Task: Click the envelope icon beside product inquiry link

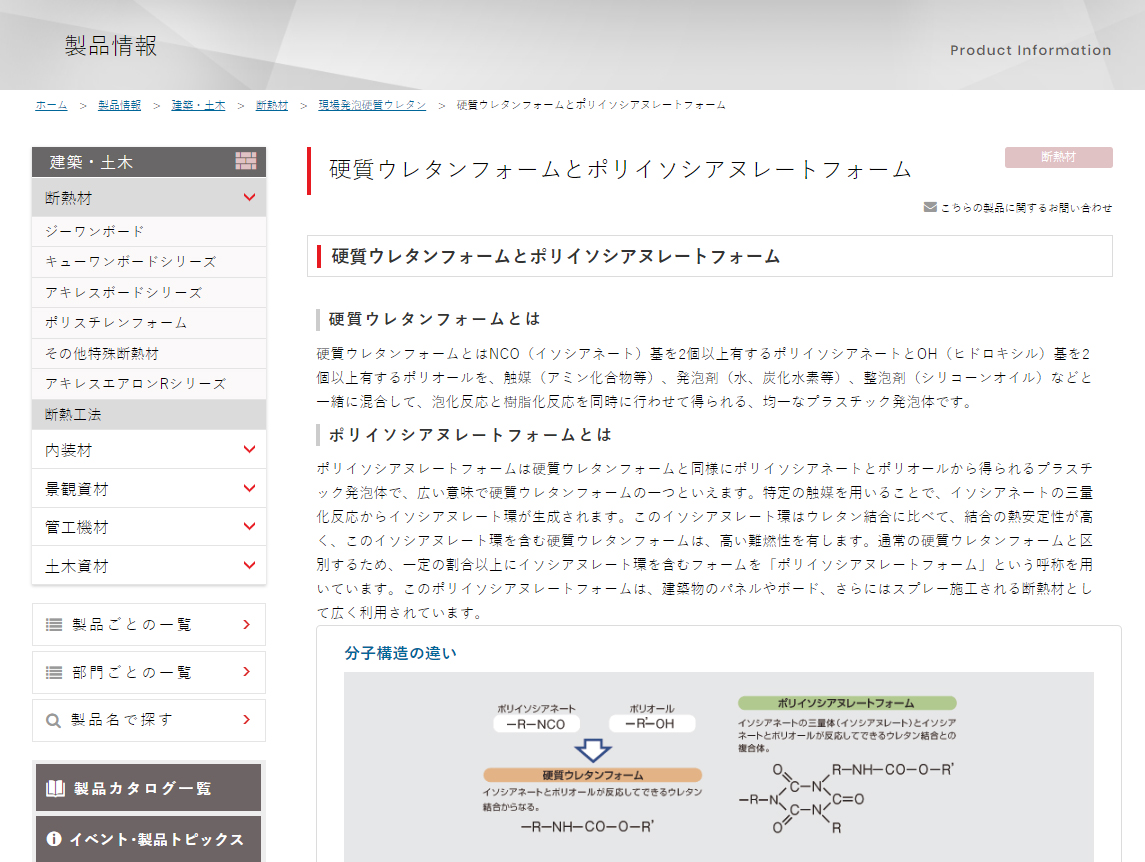Action: [930, 207]
